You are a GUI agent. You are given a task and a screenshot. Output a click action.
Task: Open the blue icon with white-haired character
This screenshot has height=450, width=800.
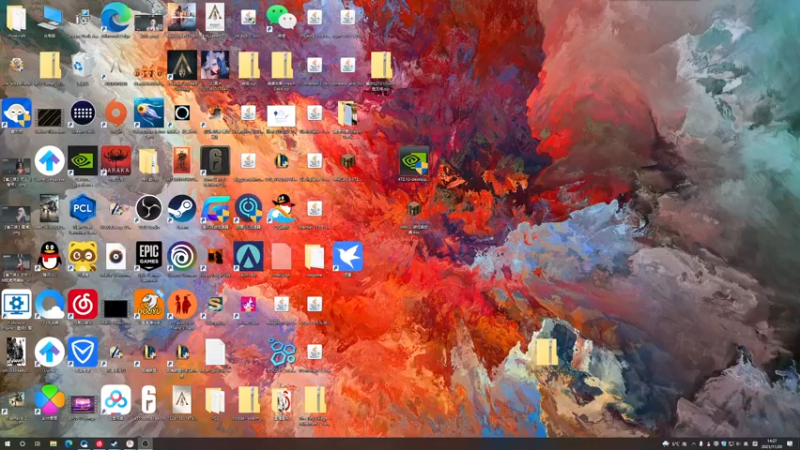tap(16, 113)
